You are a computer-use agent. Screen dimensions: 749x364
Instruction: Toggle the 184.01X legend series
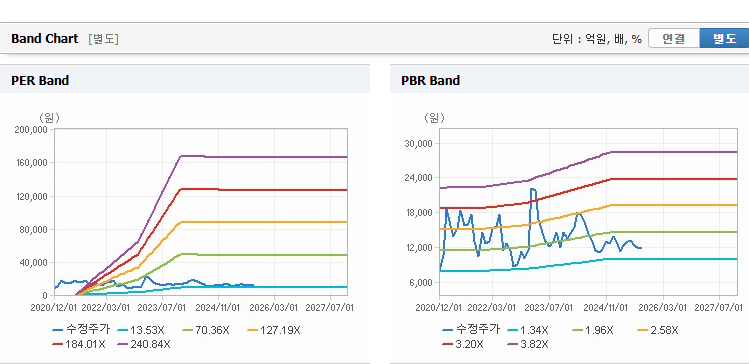point(78,343)
